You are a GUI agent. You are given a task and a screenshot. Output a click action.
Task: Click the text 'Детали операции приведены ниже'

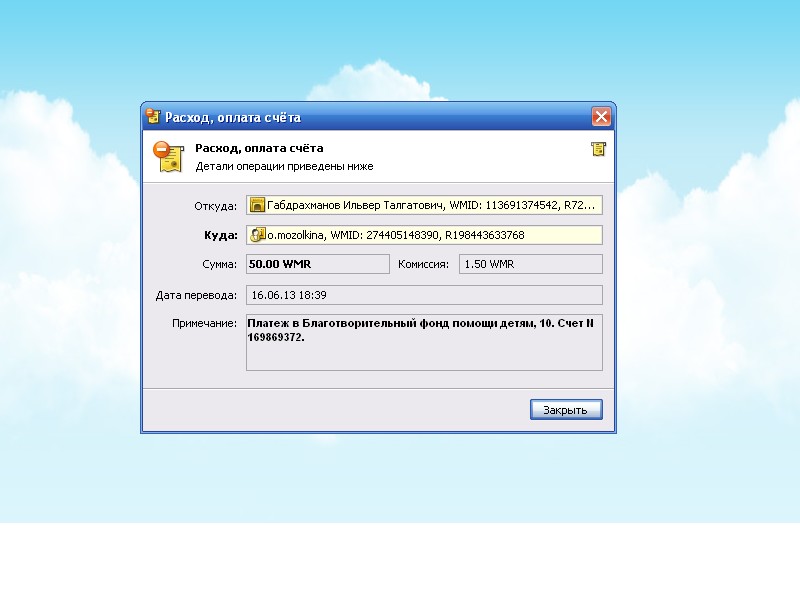point(284,166)
